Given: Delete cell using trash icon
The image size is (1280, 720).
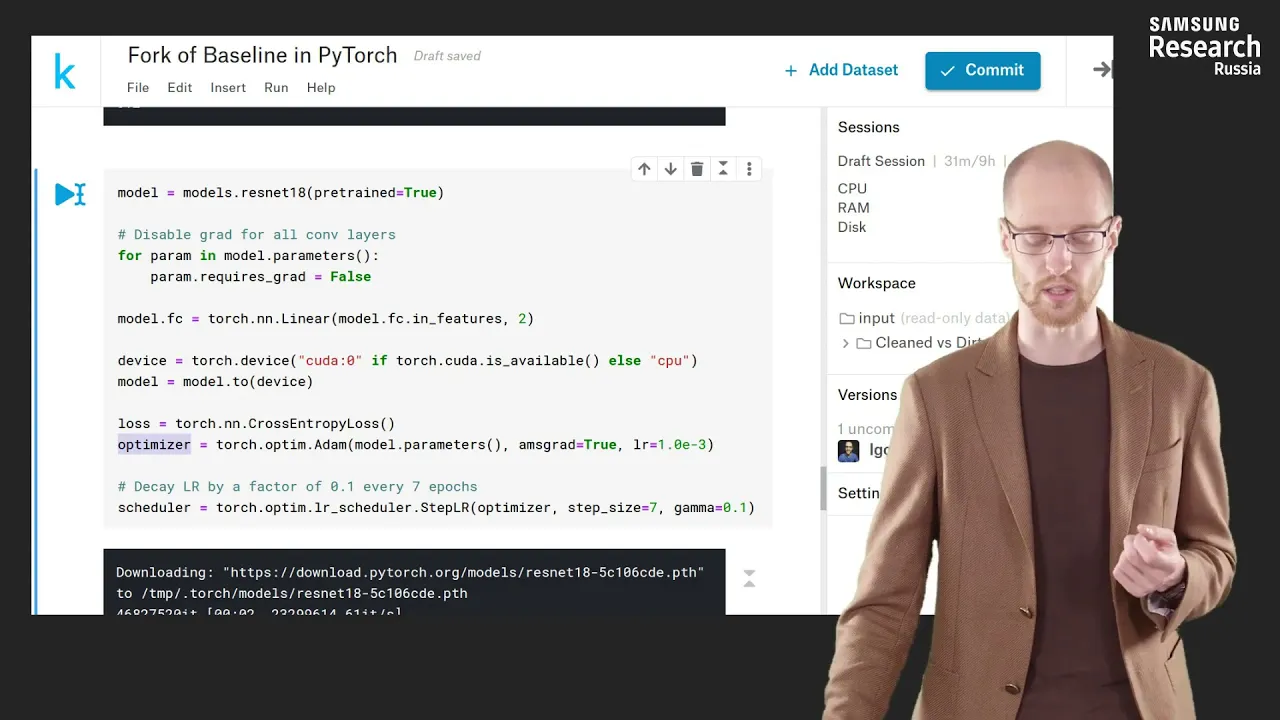Looking at the screenshot, I should pyautogui.click(x=697, y=169).
